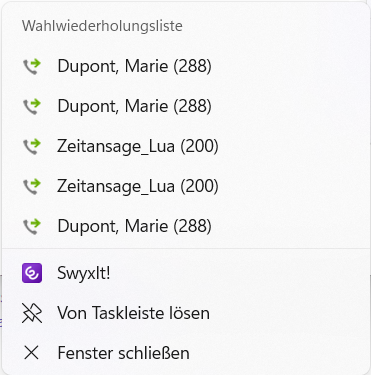Image resolution: width=371 pixels, height=375 pixels.
Task: Launch SwyxIt! from the jump list
Action: click(x=185, y=273)
